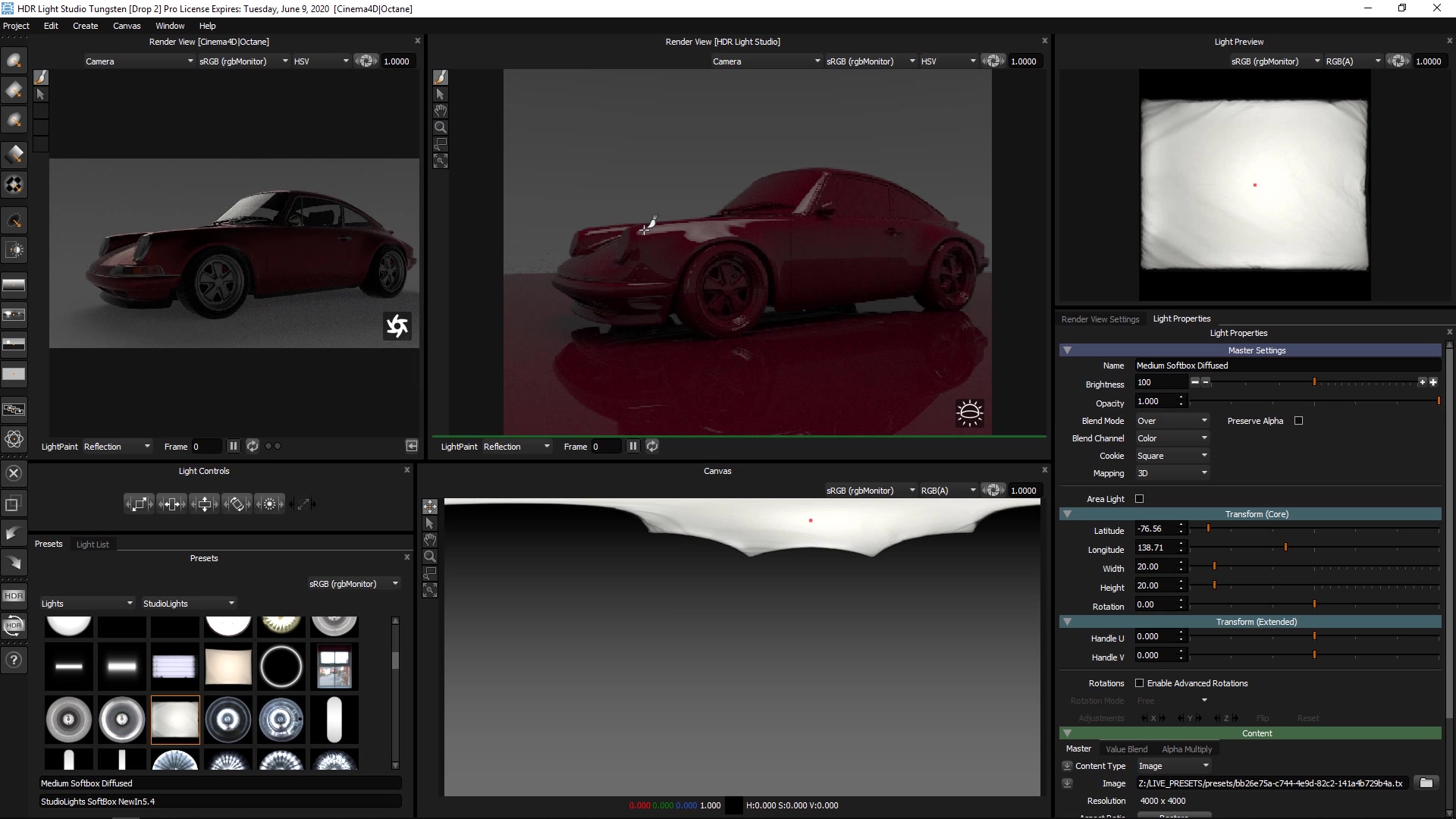Click Frame field in Cinema4D Octane Render View

coord(206,447)
